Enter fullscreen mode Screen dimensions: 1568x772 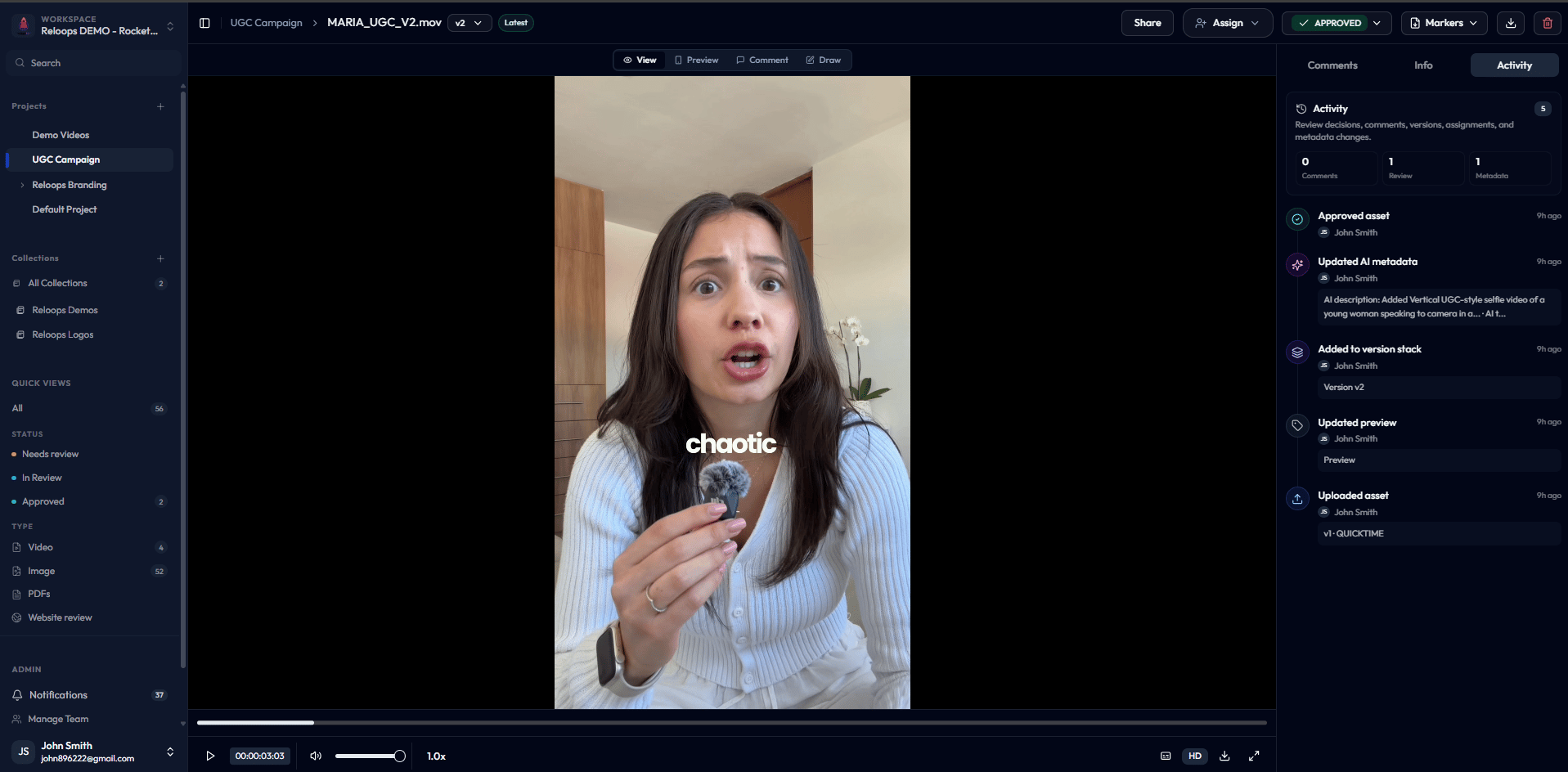tap(1254, 756)
